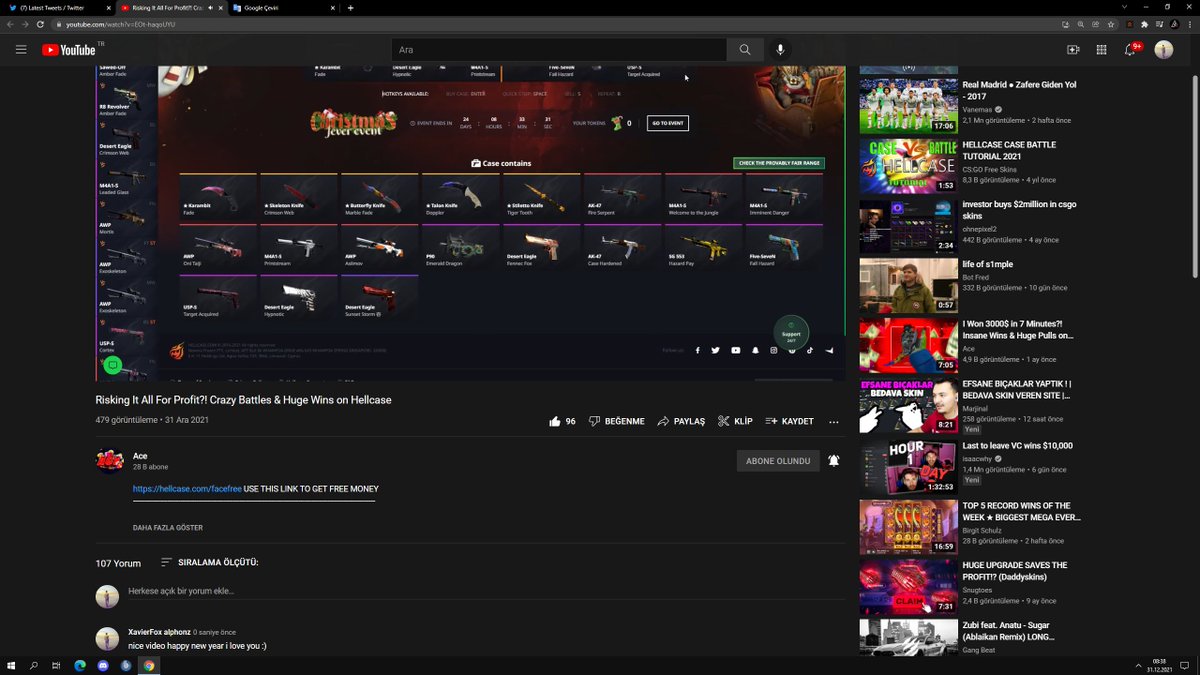1200x675 pixels.
Task: Create a clip with KLİP scissors
Action: [x=735, y=421]
